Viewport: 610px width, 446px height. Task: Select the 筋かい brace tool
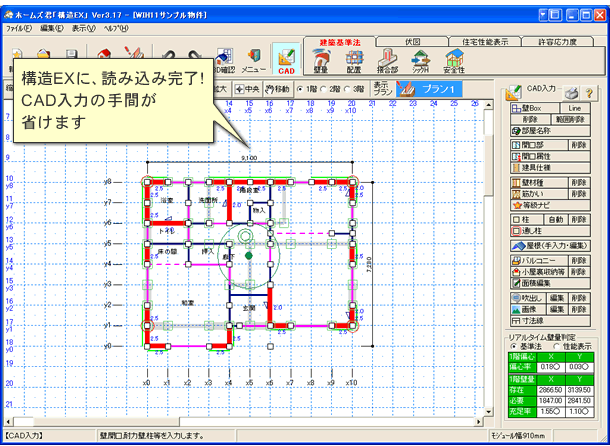point(539,194)
